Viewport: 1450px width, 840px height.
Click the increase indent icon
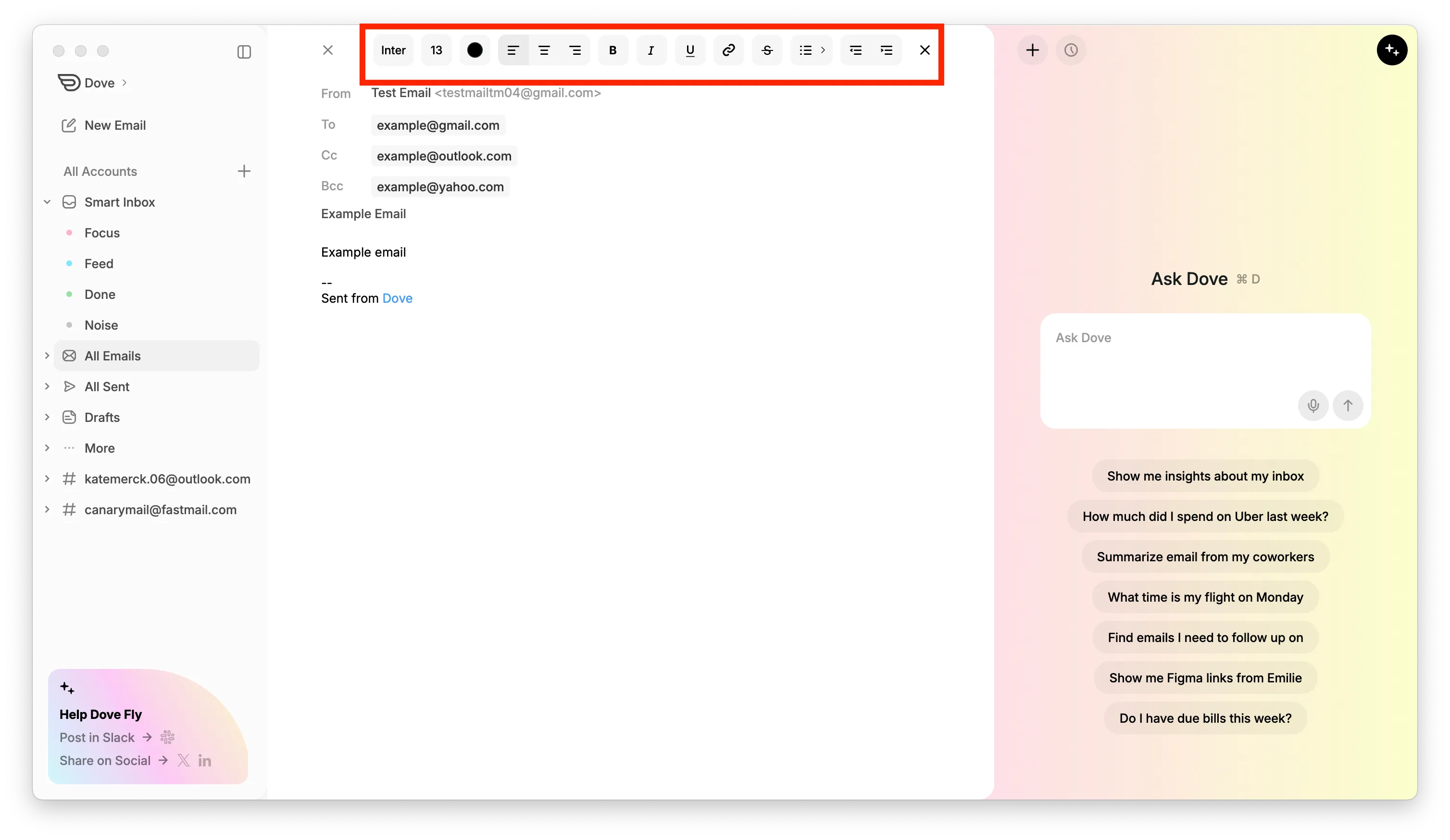coord(886,50)
